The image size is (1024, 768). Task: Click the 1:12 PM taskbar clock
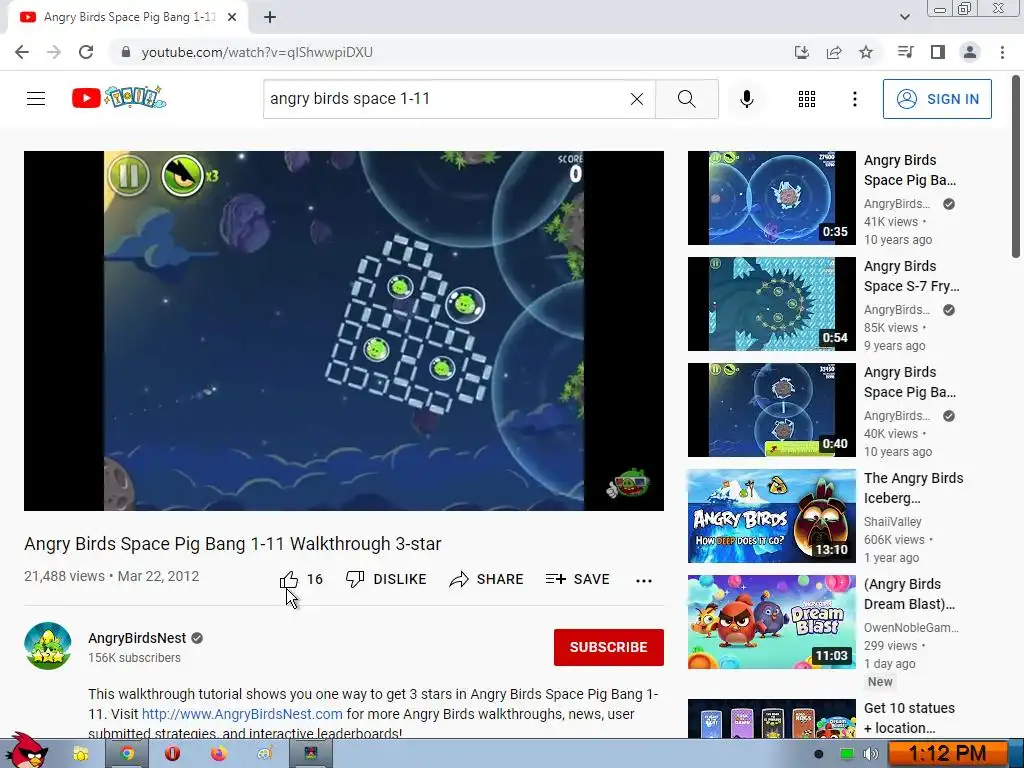948,754
